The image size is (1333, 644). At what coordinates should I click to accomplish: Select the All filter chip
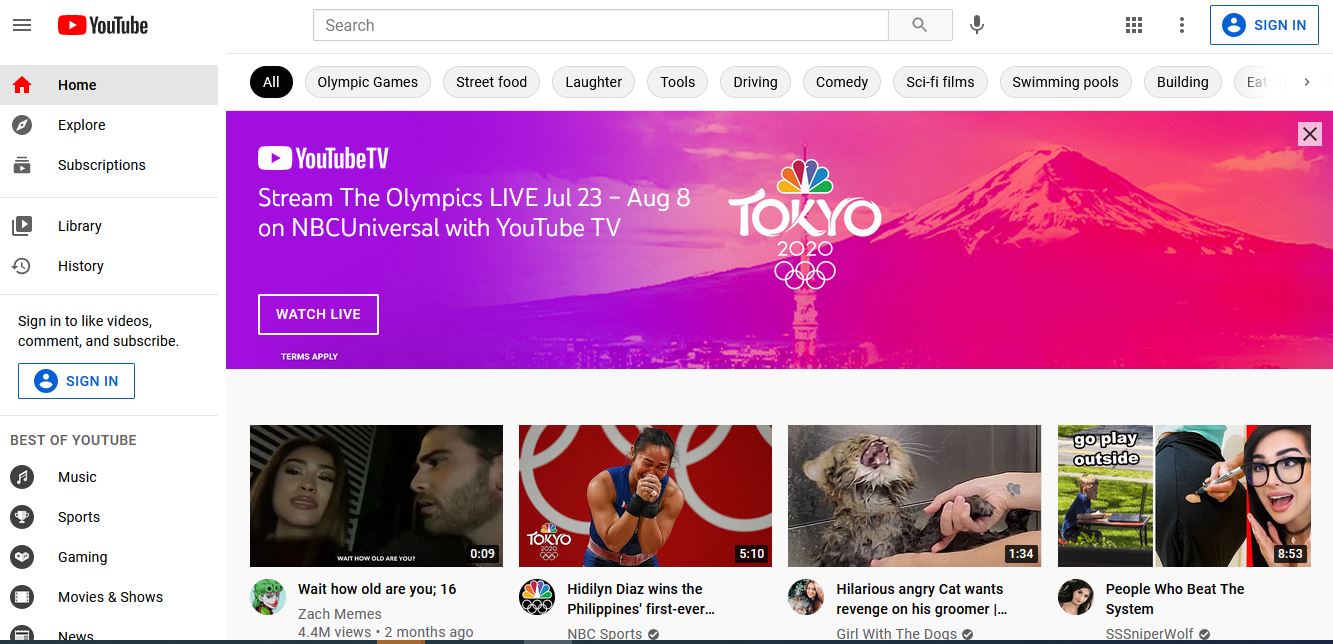(271, 82)
